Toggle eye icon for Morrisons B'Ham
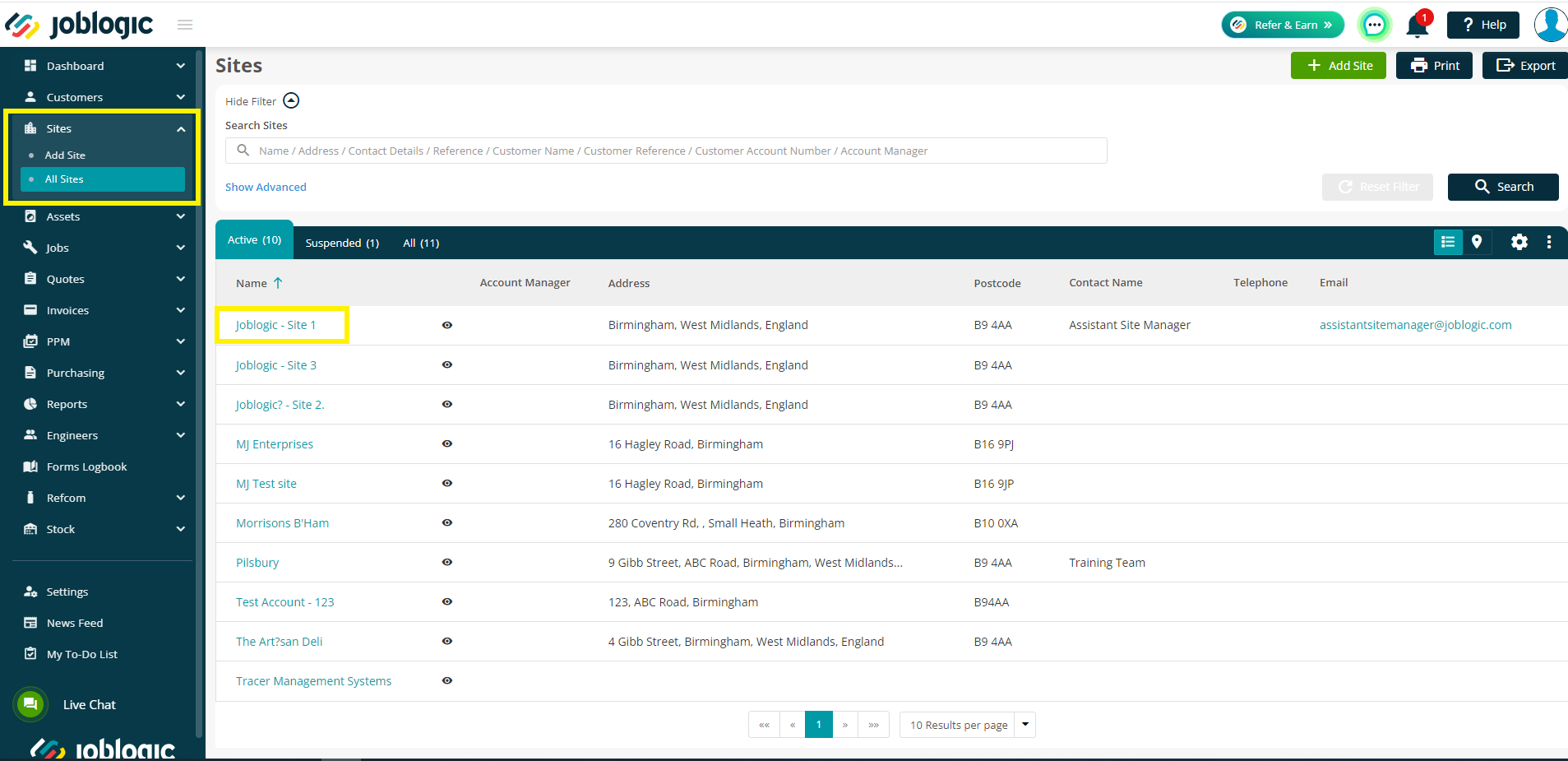This screenshot has width=1568, height=761. tap(447, 522)
